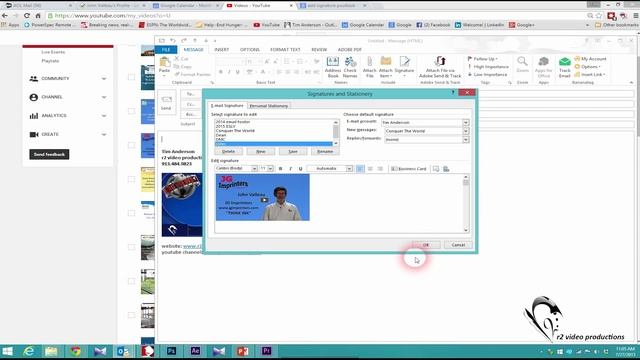Check the second video checkbox in YouTube list
The height and width of the screenshot is (360, 640).
point(131,111)
